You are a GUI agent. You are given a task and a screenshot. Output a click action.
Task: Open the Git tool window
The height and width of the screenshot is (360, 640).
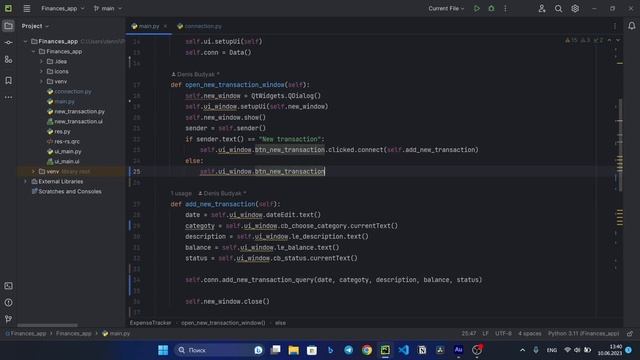tap(8, 319)
